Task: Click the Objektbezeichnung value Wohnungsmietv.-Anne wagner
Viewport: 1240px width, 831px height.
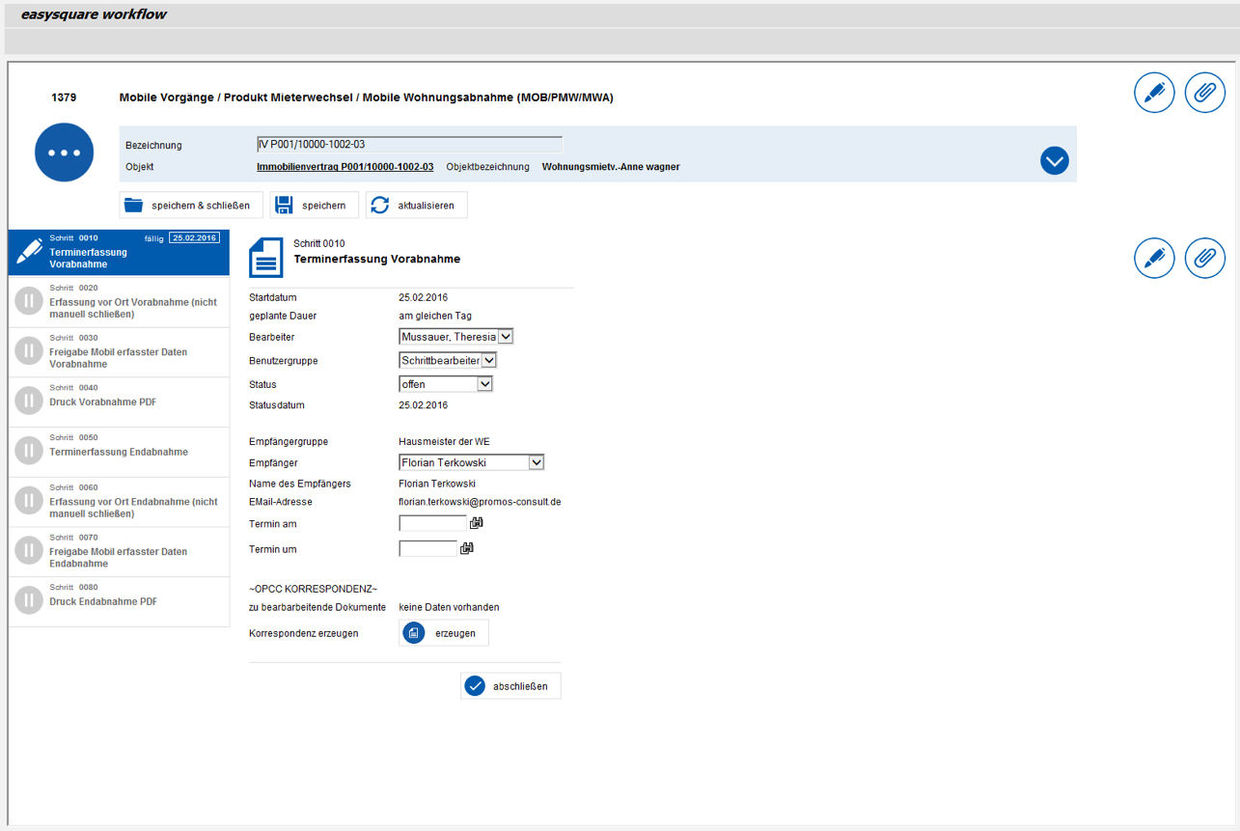Action: (611, 167)
